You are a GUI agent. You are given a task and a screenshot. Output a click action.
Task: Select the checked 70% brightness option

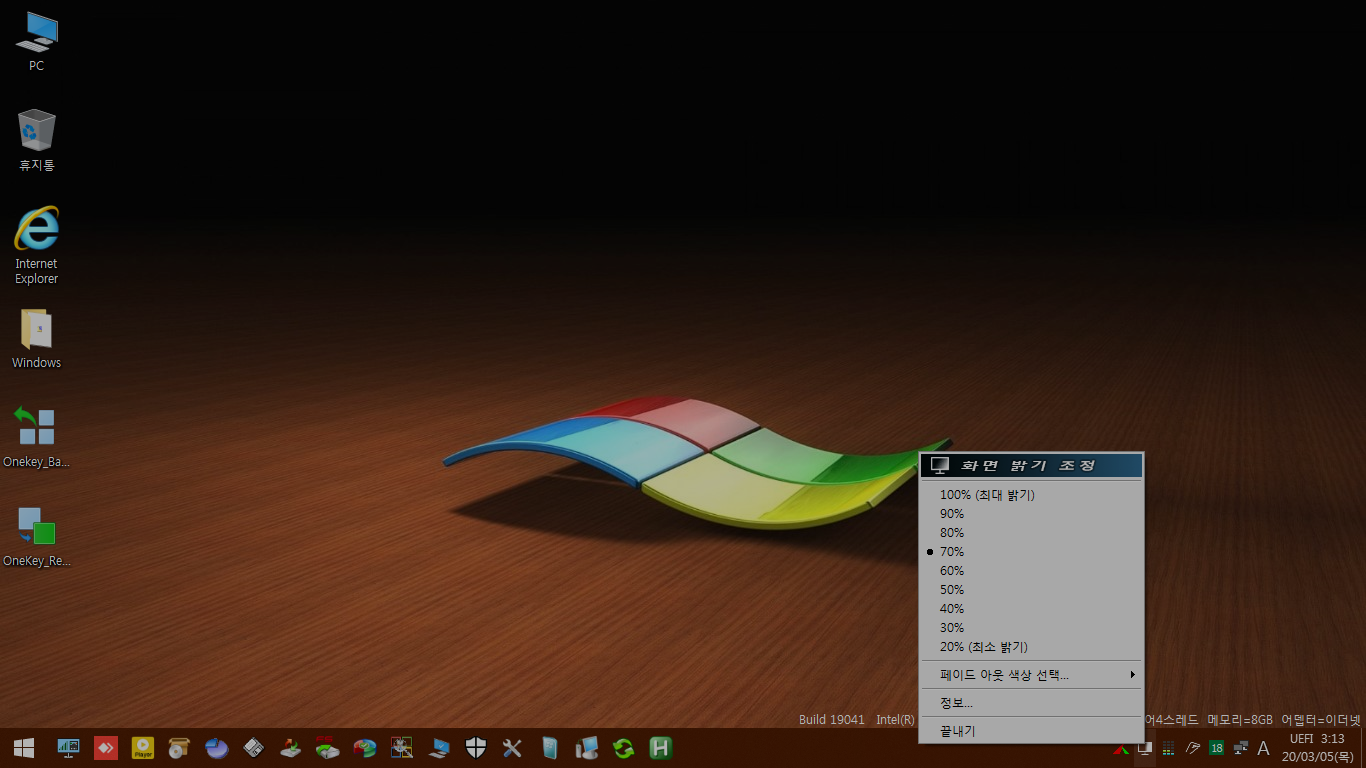point(1031,552)
